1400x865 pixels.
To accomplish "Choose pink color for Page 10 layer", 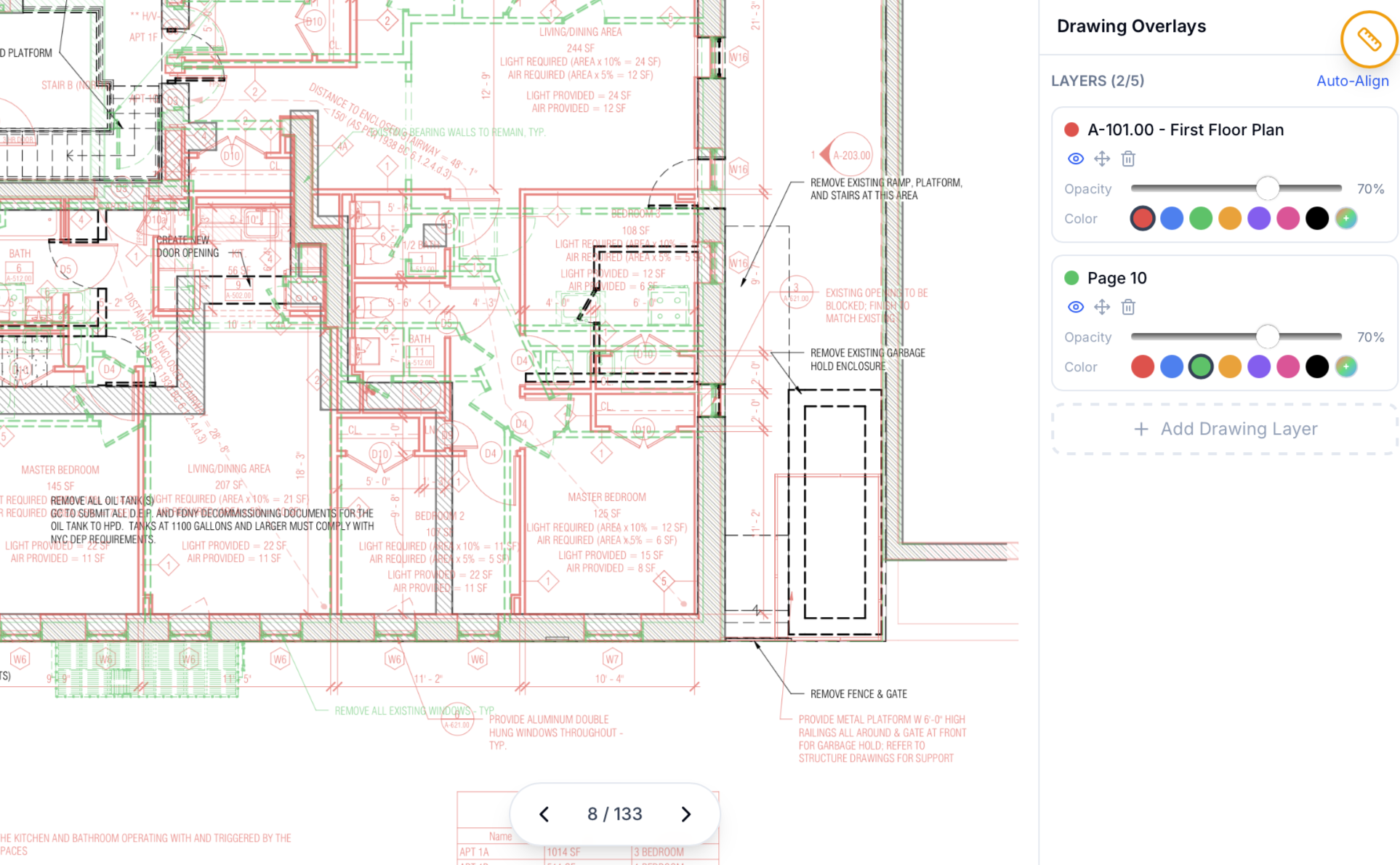I will pos(1288,366).
